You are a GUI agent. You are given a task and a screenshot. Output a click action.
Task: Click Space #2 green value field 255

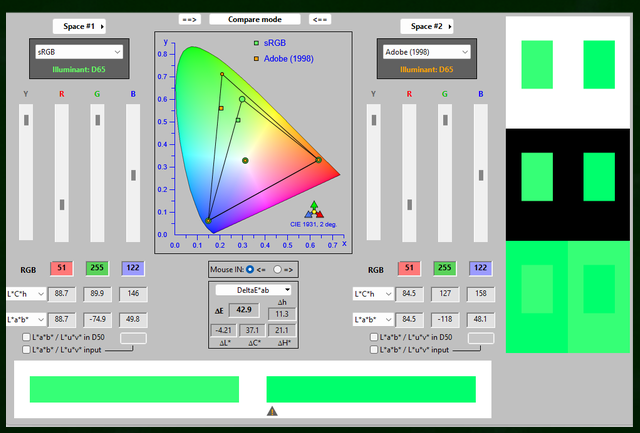(x=445, y=268)
